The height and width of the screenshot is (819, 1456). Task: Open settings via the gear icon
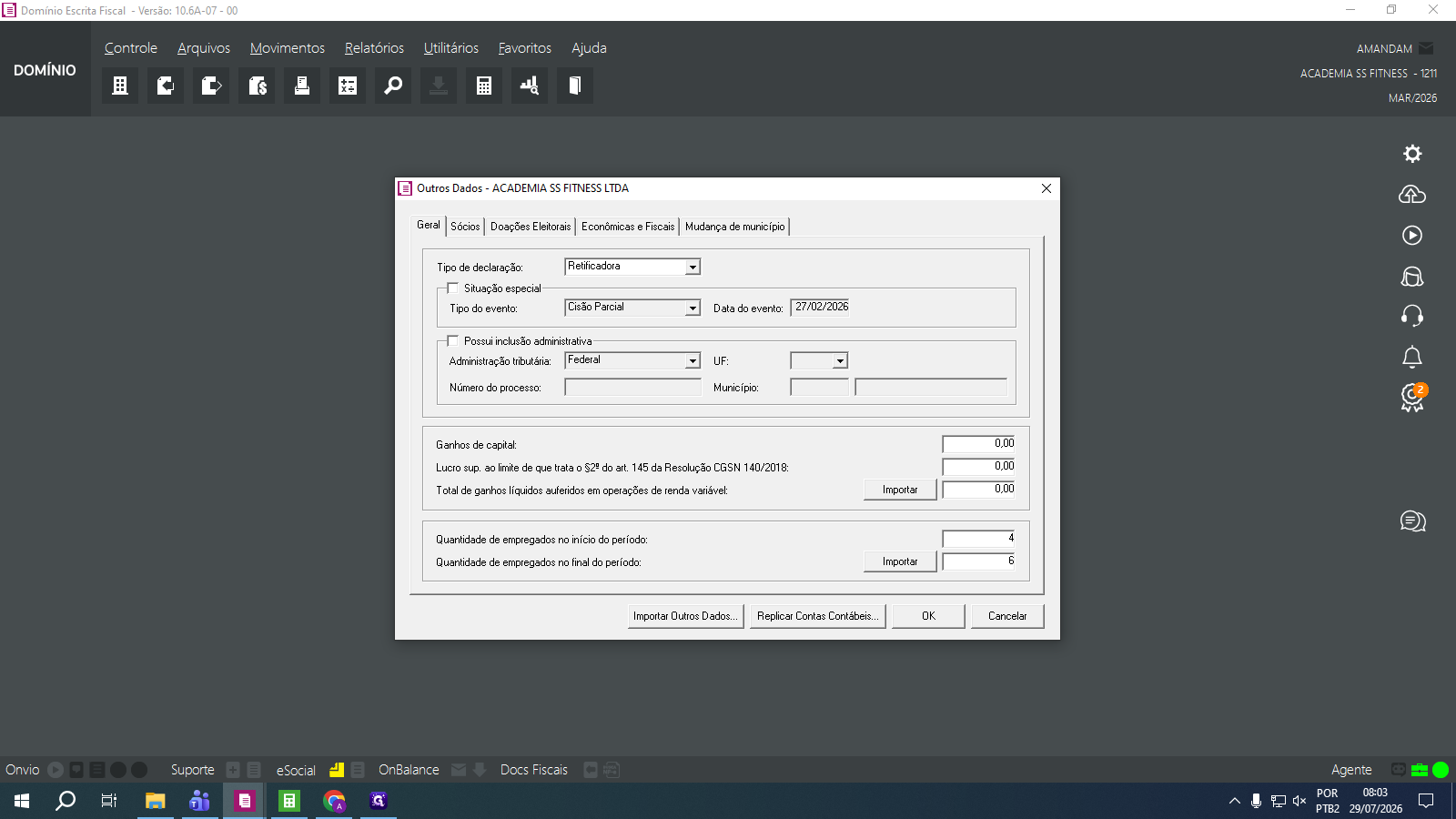tap(1412, 154)
